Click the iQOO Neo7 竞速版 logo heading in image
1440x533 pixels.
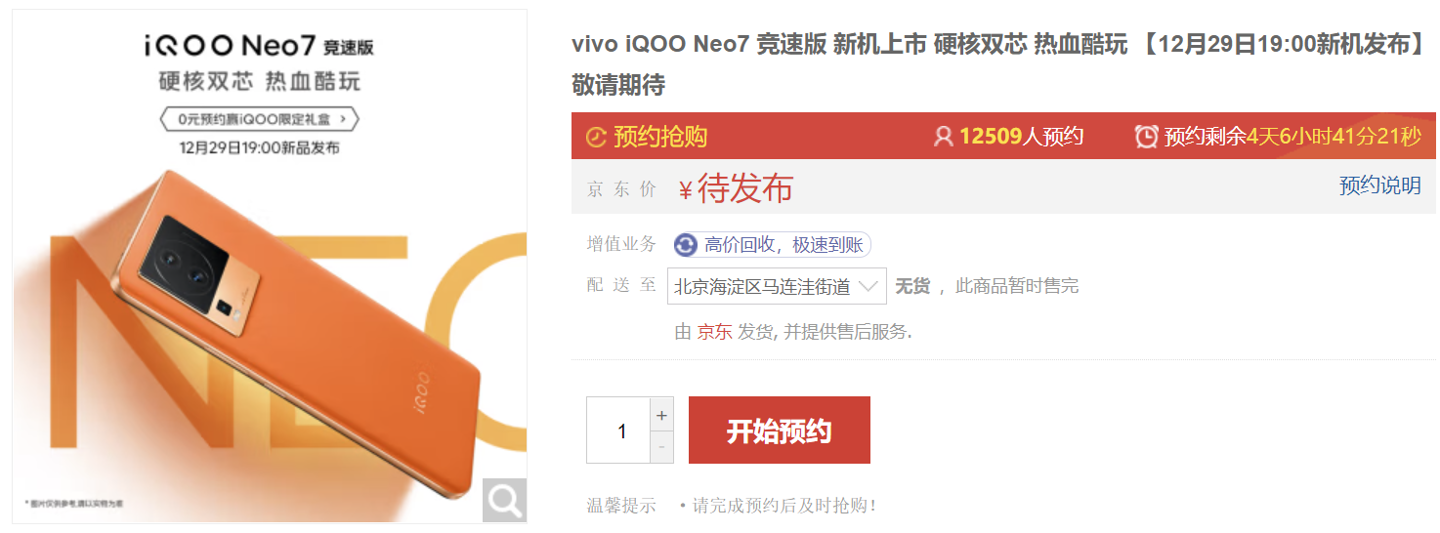(x=259, y=46)
